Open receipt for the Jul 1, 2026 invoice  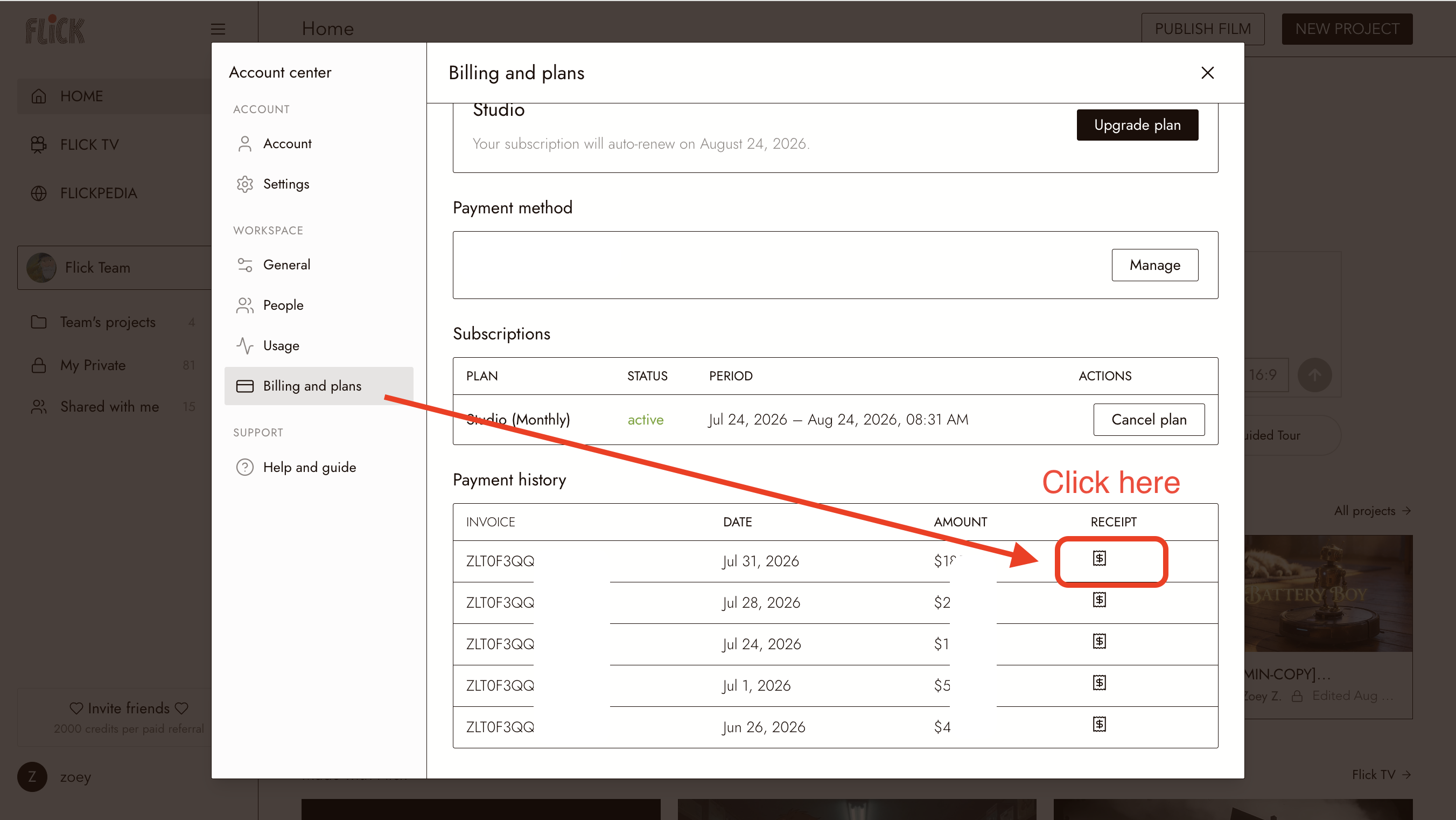tap(1099, 683)
